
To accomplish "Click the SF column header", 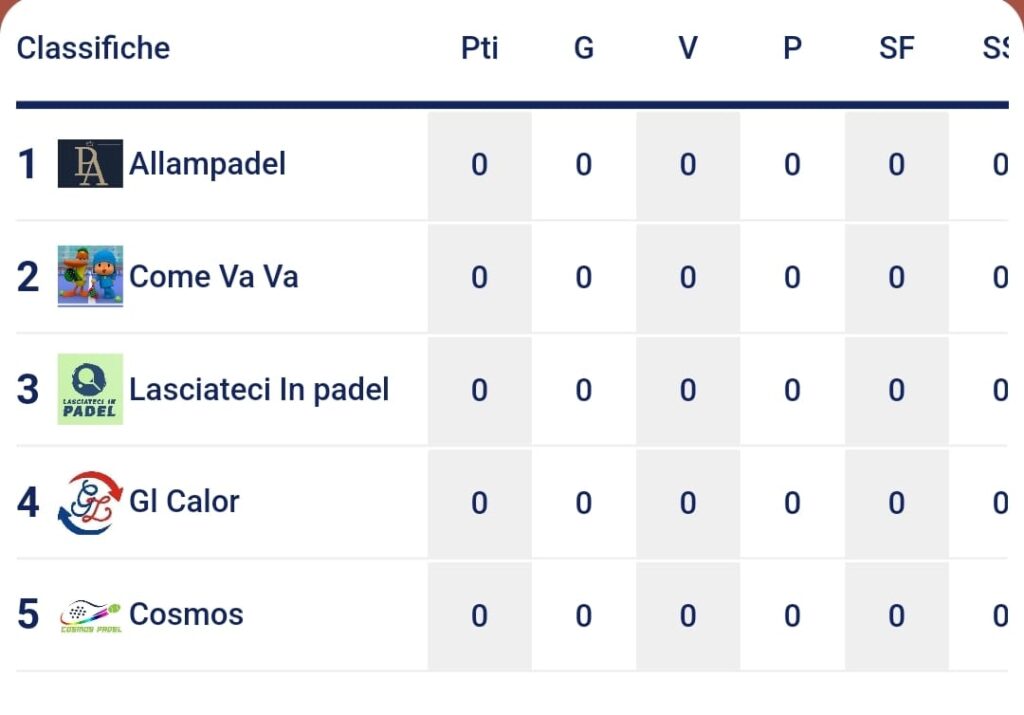I will point(897,48).
